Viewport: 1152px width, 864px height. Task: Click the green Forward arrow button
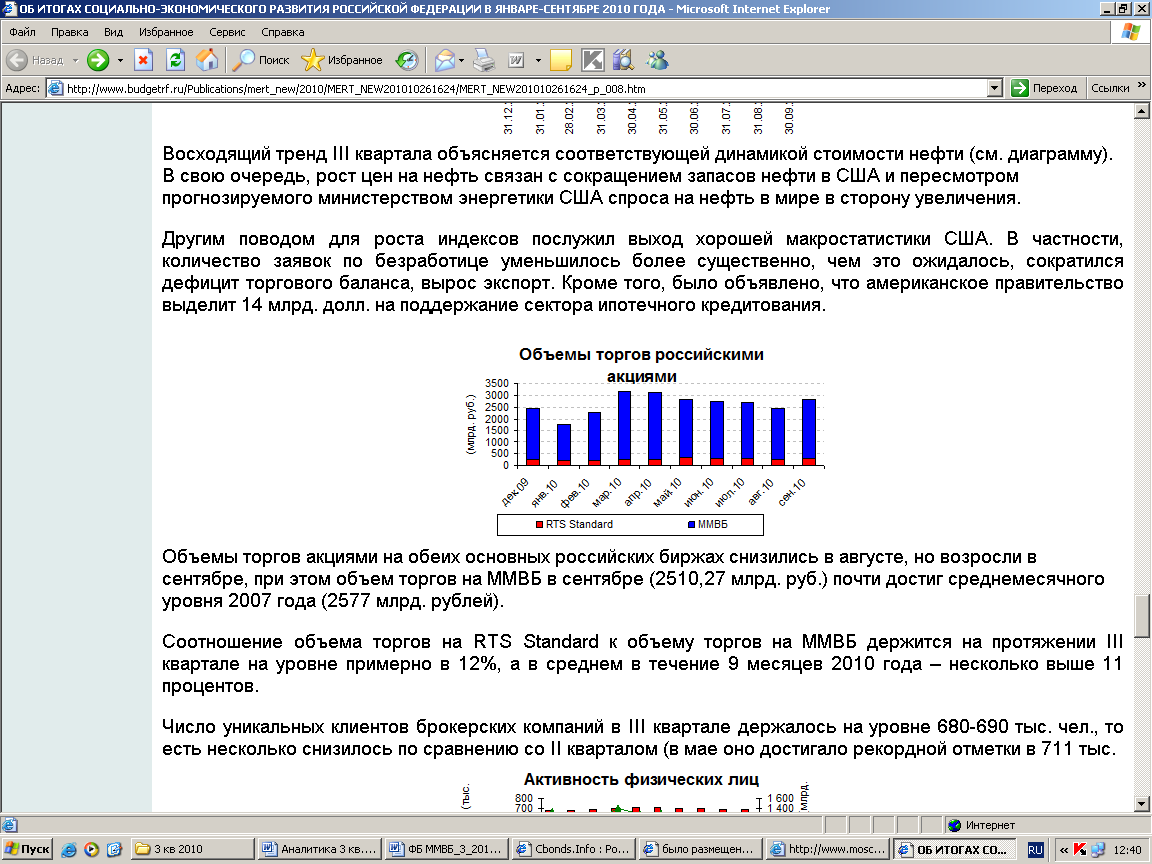point(98,60)
